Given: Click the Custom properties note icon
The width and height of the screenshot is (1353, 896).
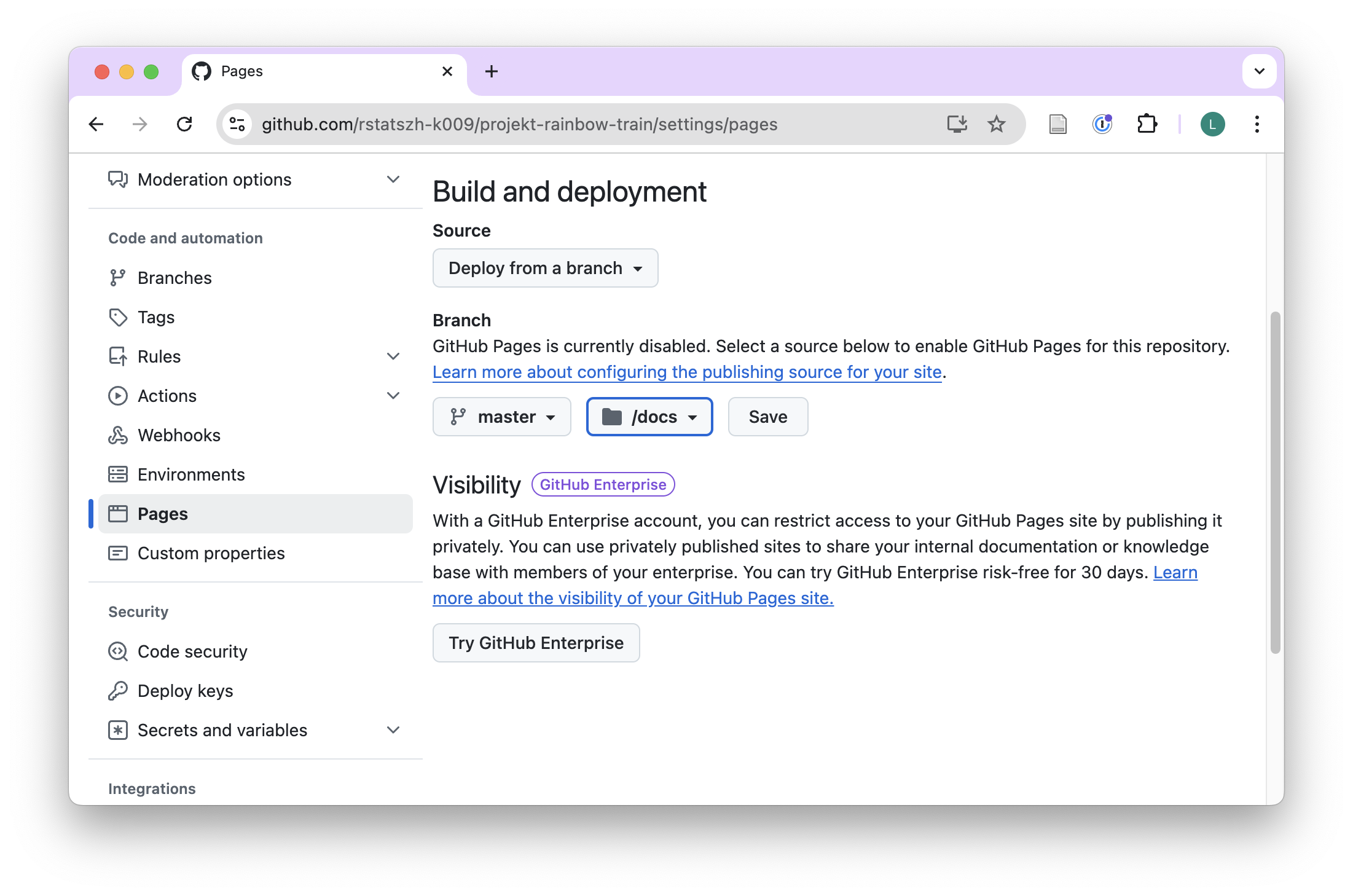Looking at the screenshot, I should click(118, 553).
